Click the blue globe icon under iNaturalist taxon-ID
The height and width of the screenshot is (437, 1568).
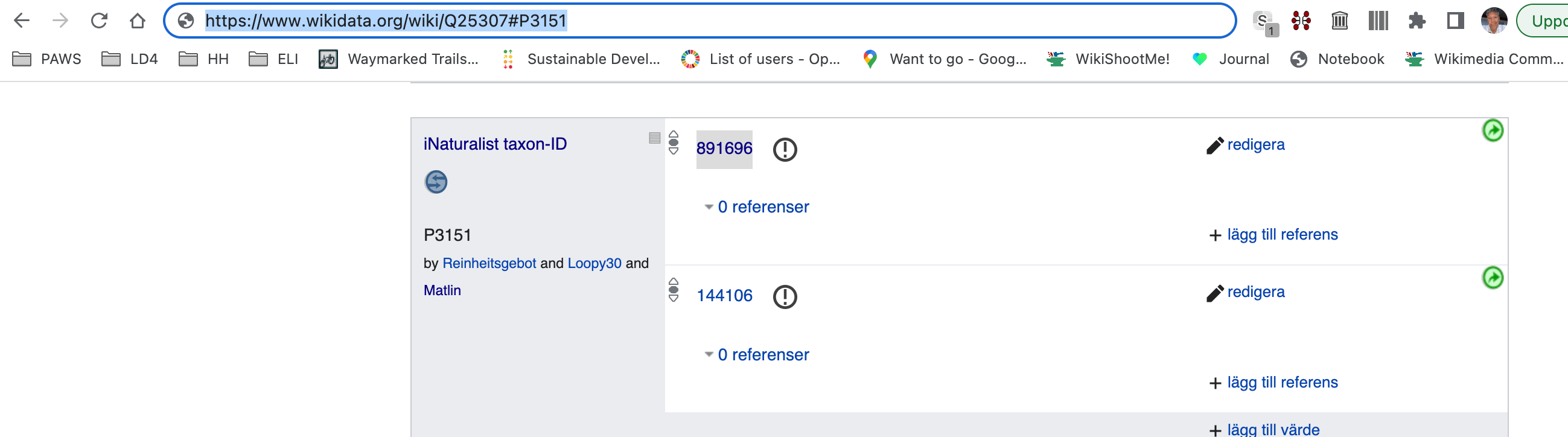(436, 182)
